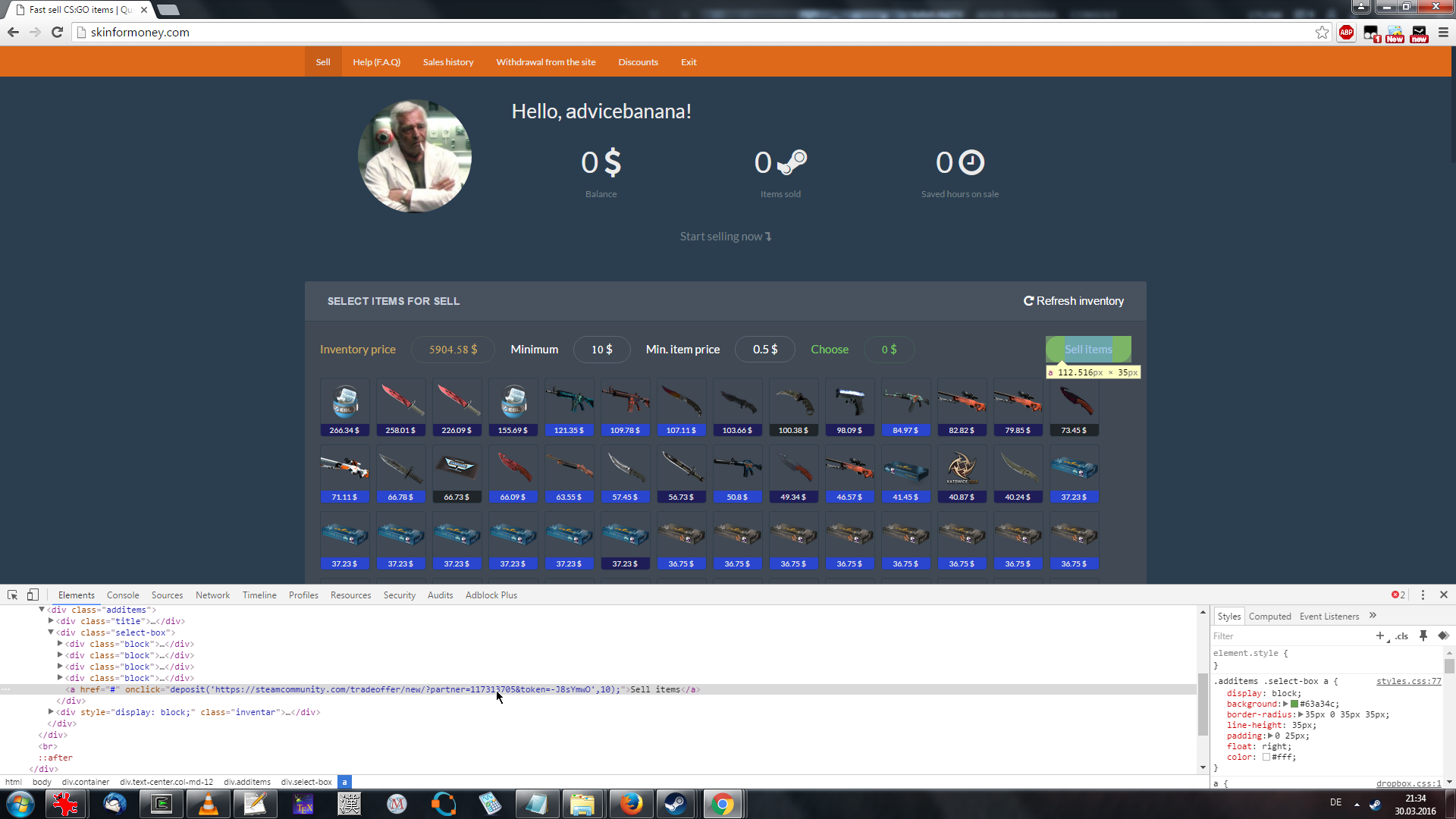Screen dimensions: 1456x819
Task: Open the Adblock Plus extension icon
Action: click(x=1346, y=32)
